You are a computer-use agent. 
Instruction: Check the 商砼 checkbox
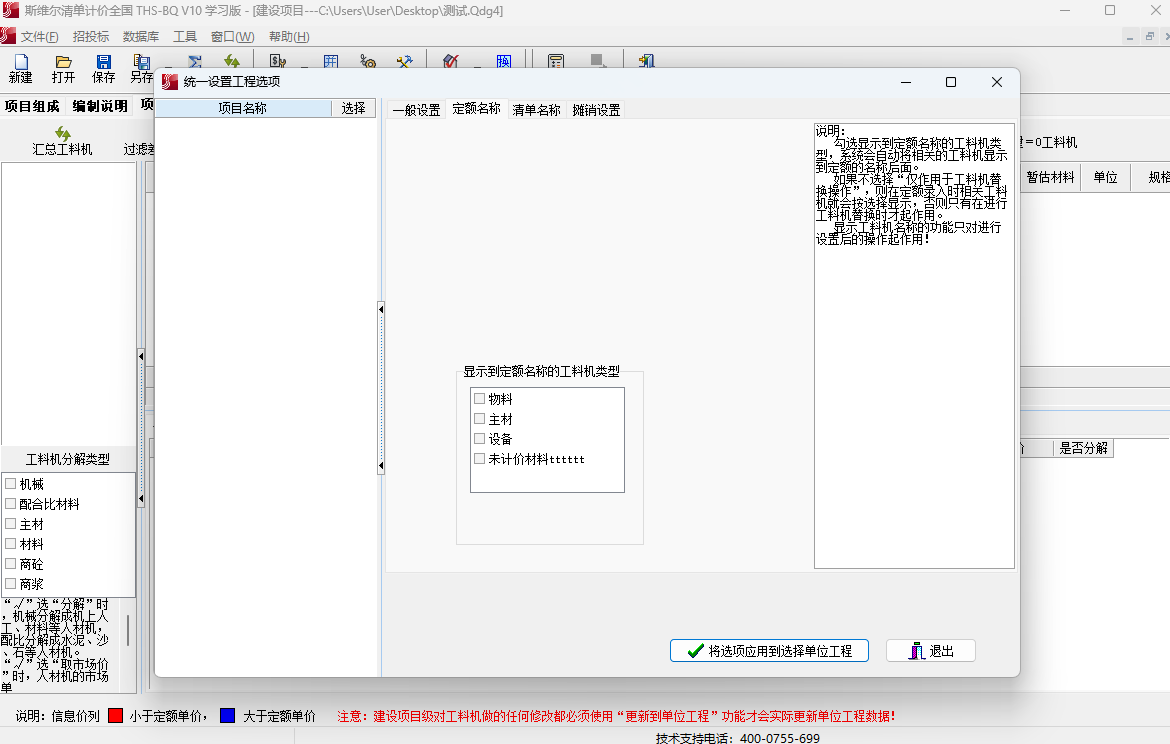pos(11,563)
